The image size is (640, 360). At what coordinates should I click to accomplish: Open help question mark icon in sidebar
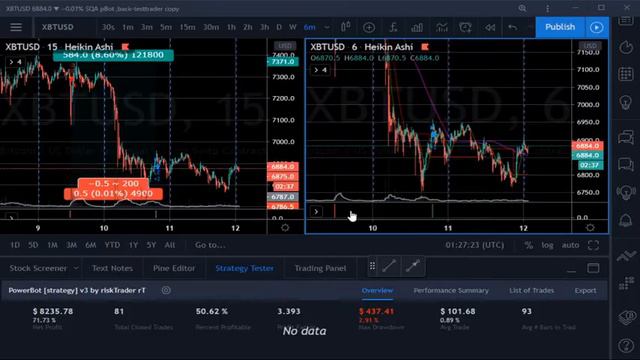pos(626,346)
